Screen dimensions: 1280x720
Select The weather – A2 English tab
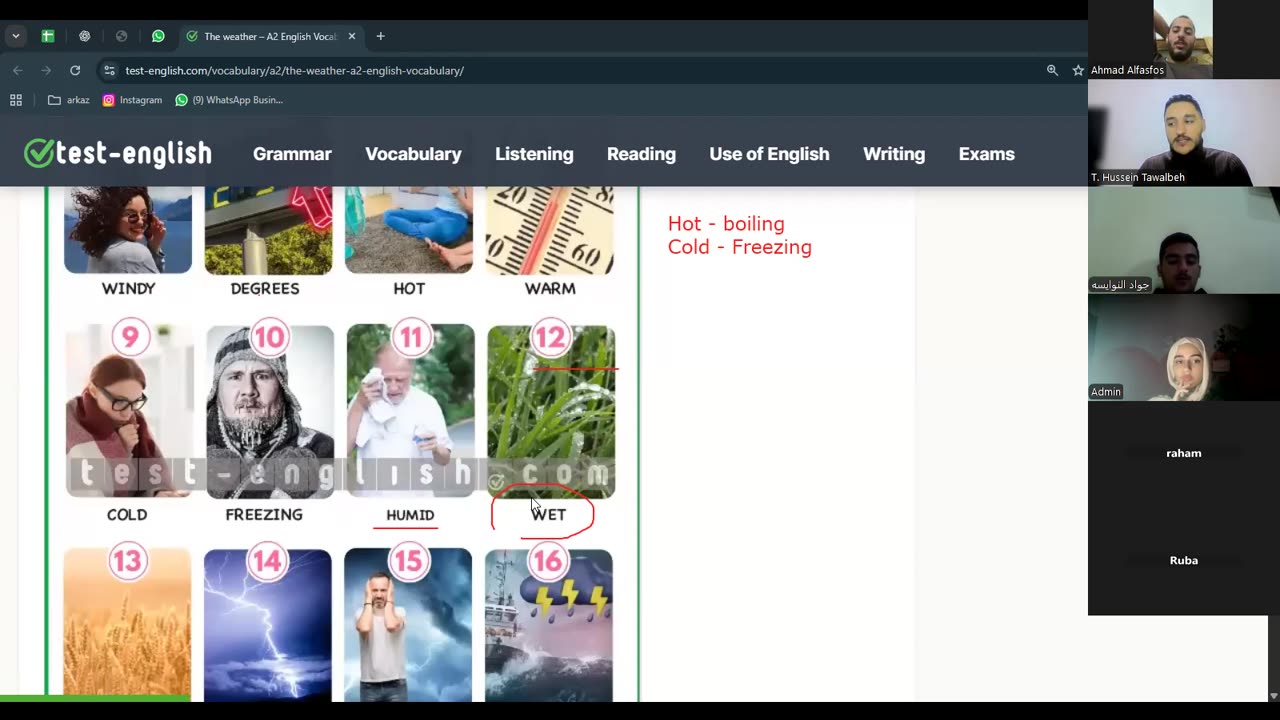(271, 36)
